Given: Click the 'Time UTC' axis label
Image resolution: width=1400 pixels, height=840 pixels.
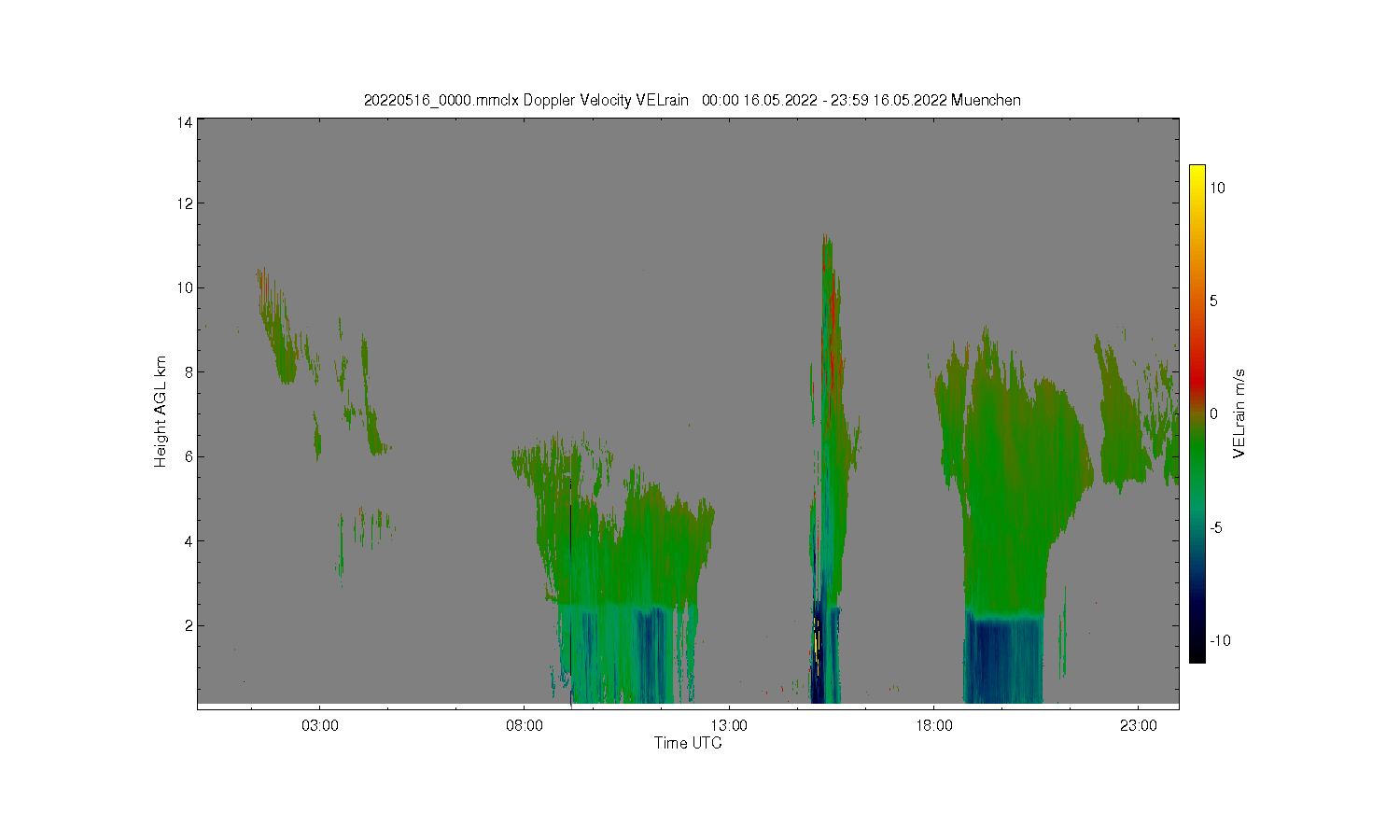Looking at the screenshot, I should click(x=688, y=743).
